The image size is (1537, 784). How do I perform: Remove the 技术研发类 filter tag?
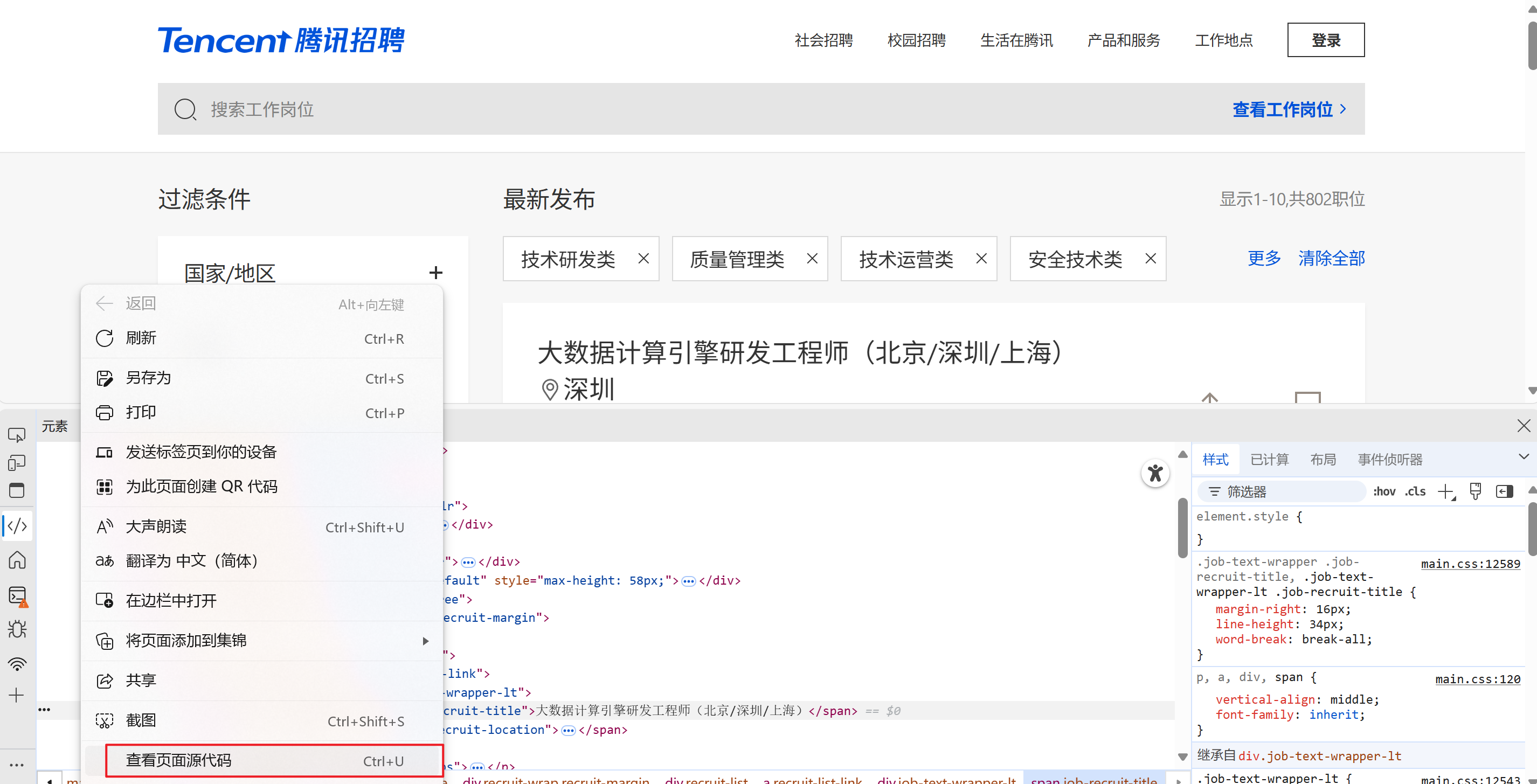tap(643, 258)
